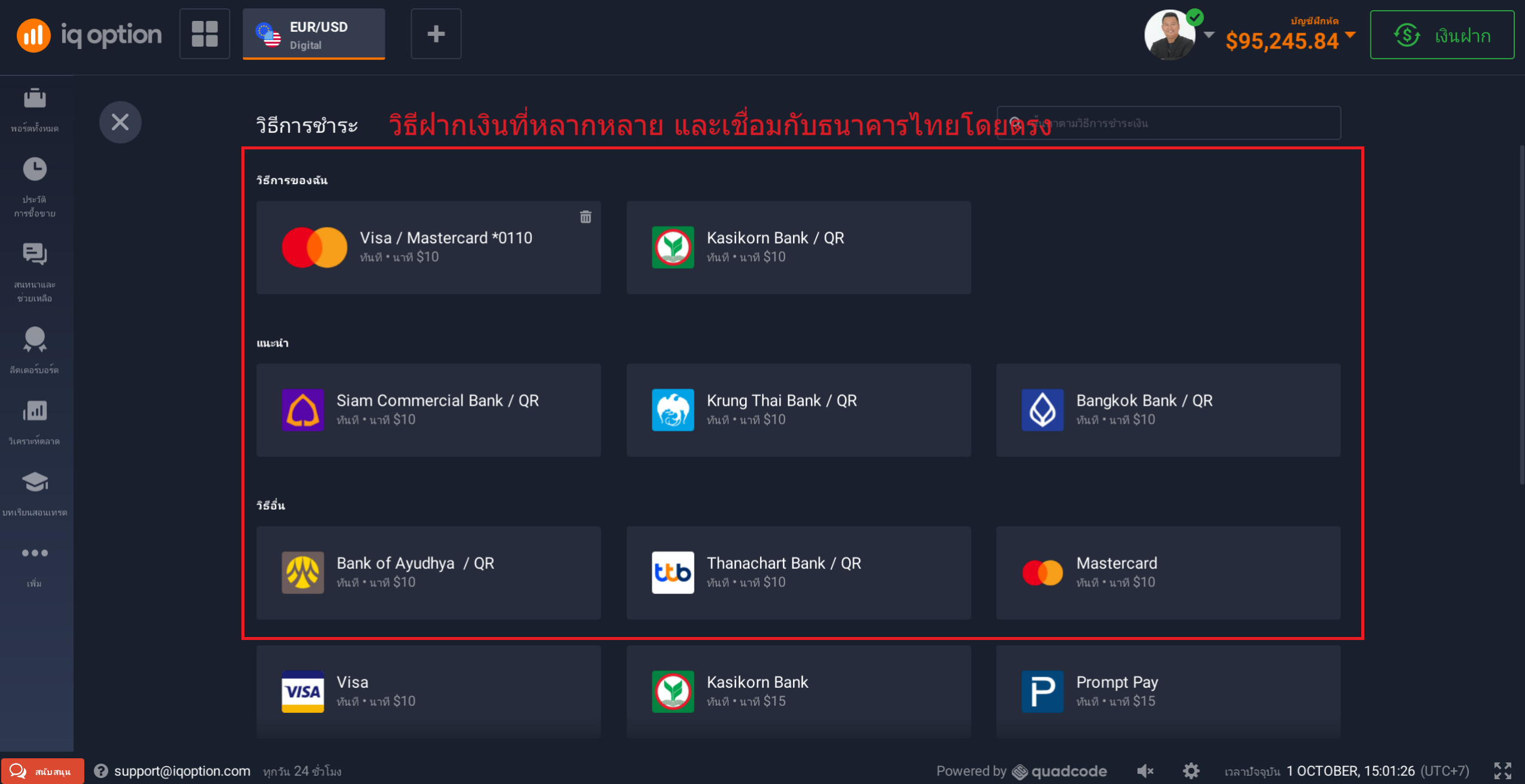Click the Kasikorn Bank / QR logo
This screenshot has width=1525, height=784.
[x=673, y=247]
